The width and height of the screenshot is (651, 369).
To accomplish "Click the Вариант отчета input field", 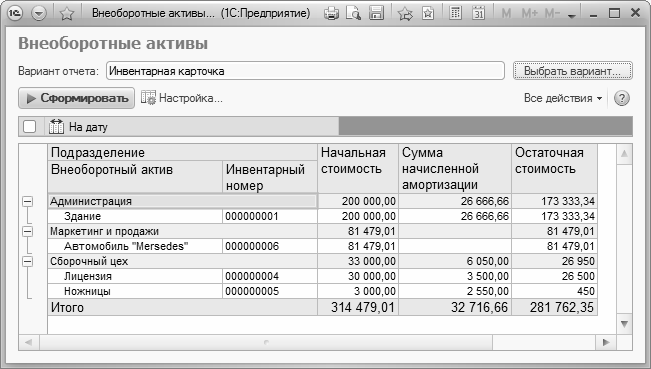I will (305, 71).
